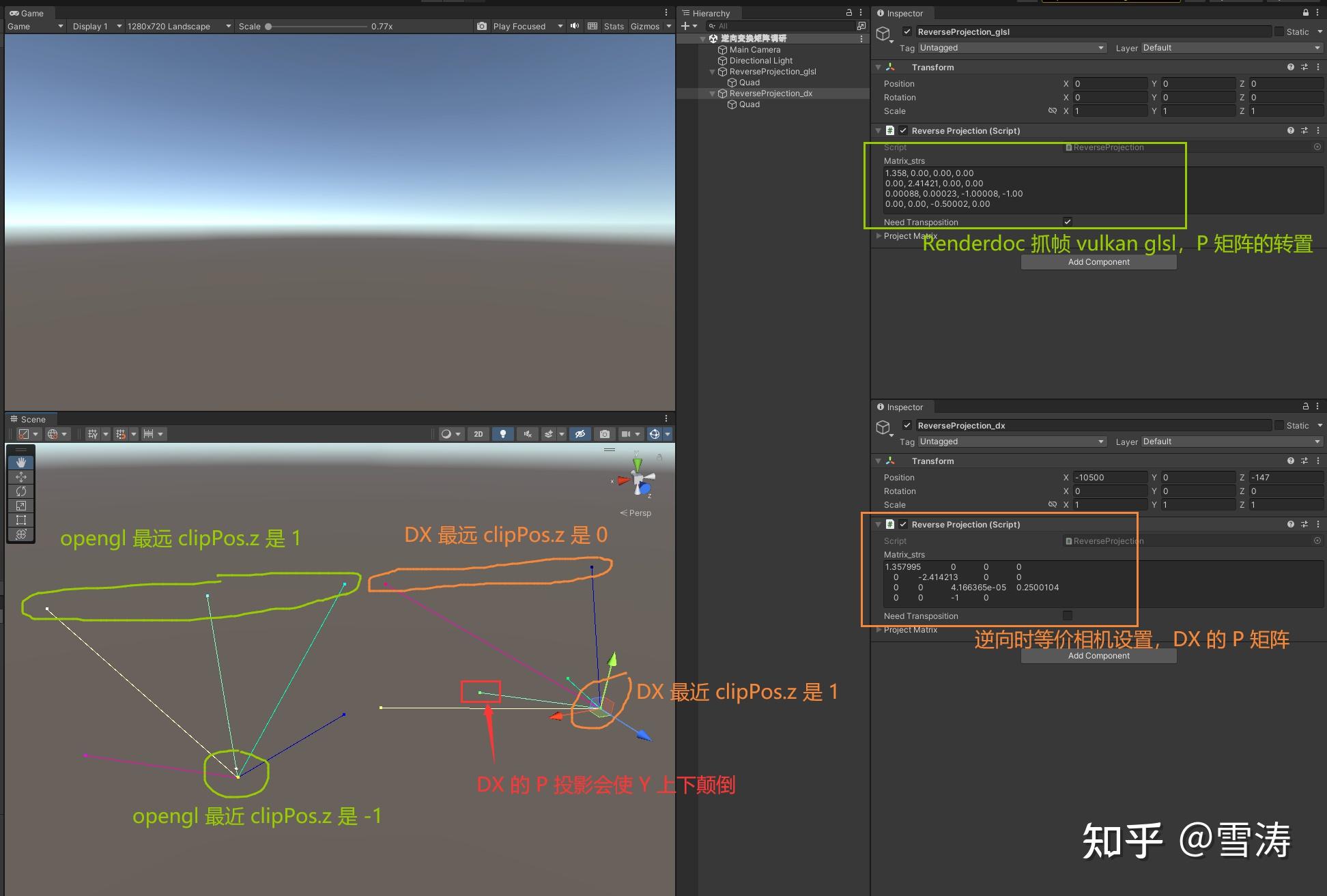Enable Need Transposition on dx script
Screen dimensions: 1327x896
tap(1067, 615)
